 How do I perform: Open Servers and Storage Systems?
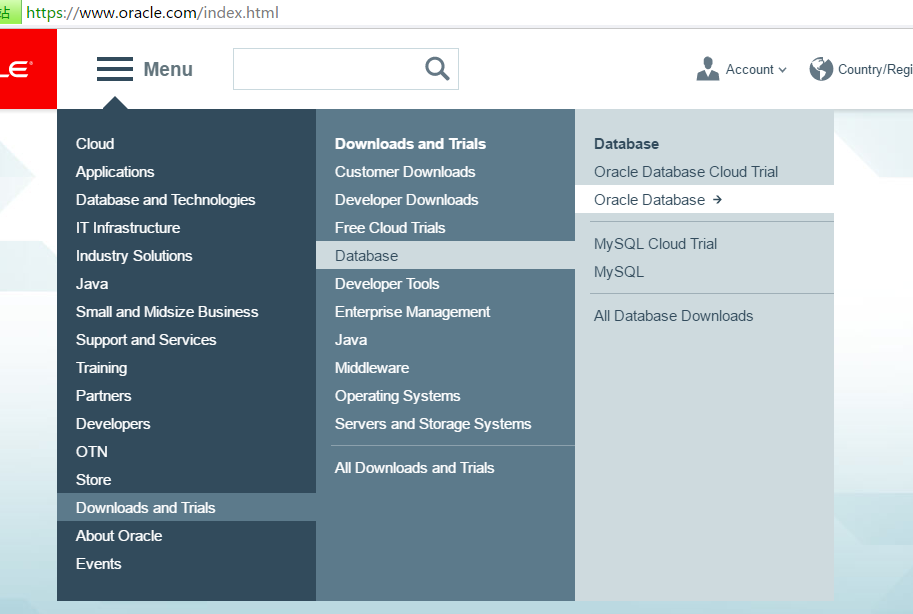point(433,424)
